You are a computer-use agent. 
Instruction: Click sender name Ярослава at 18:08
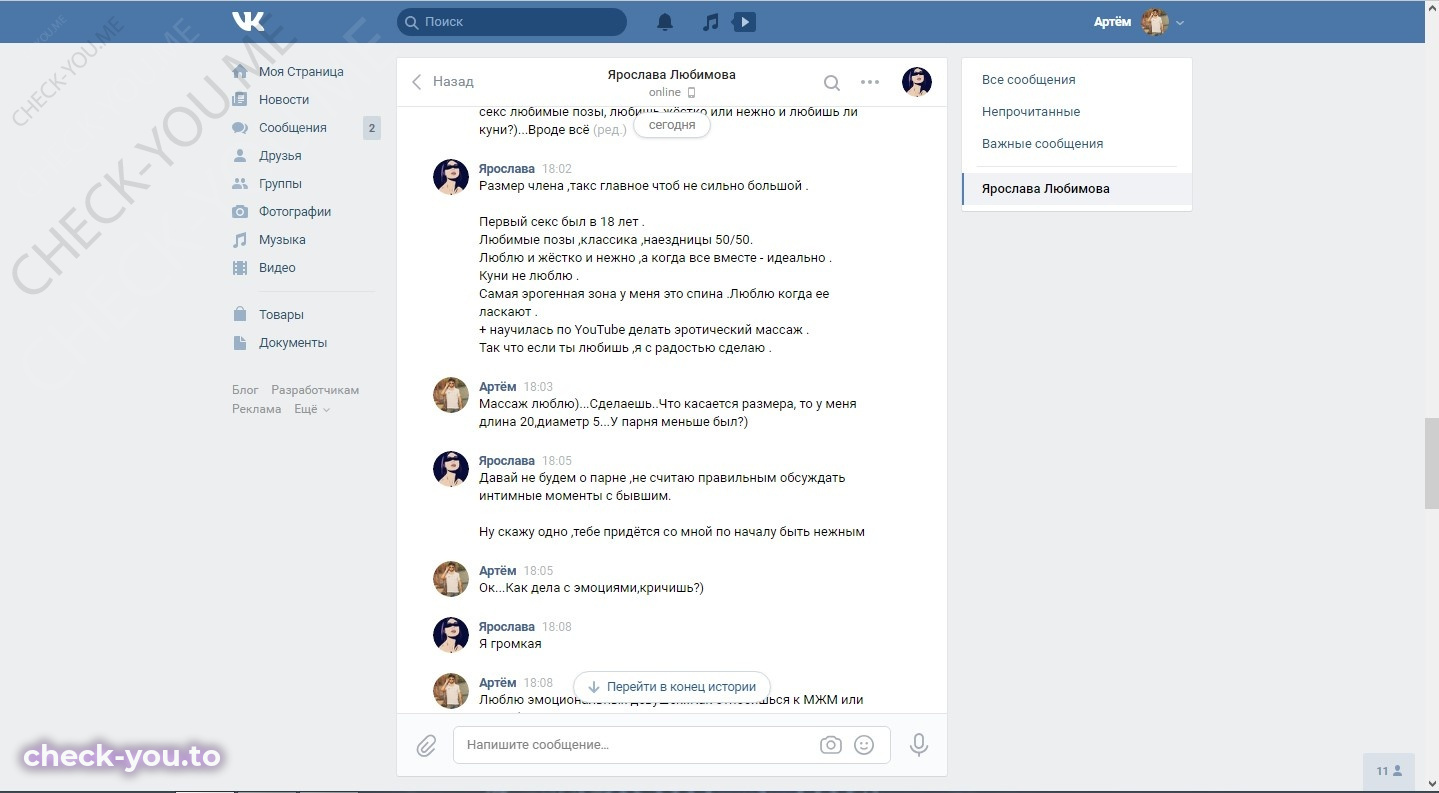[x=507, y=627]
